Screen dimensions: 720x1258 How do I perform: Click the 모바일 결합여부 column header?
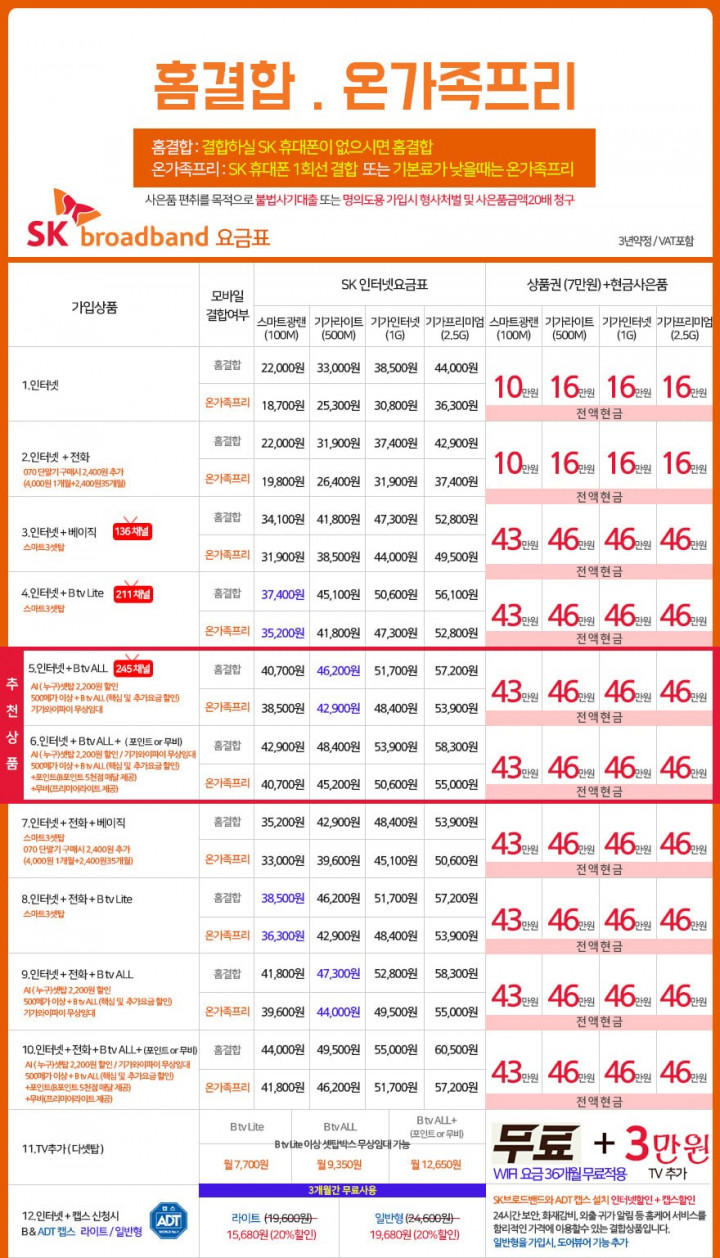coord(227,305)
